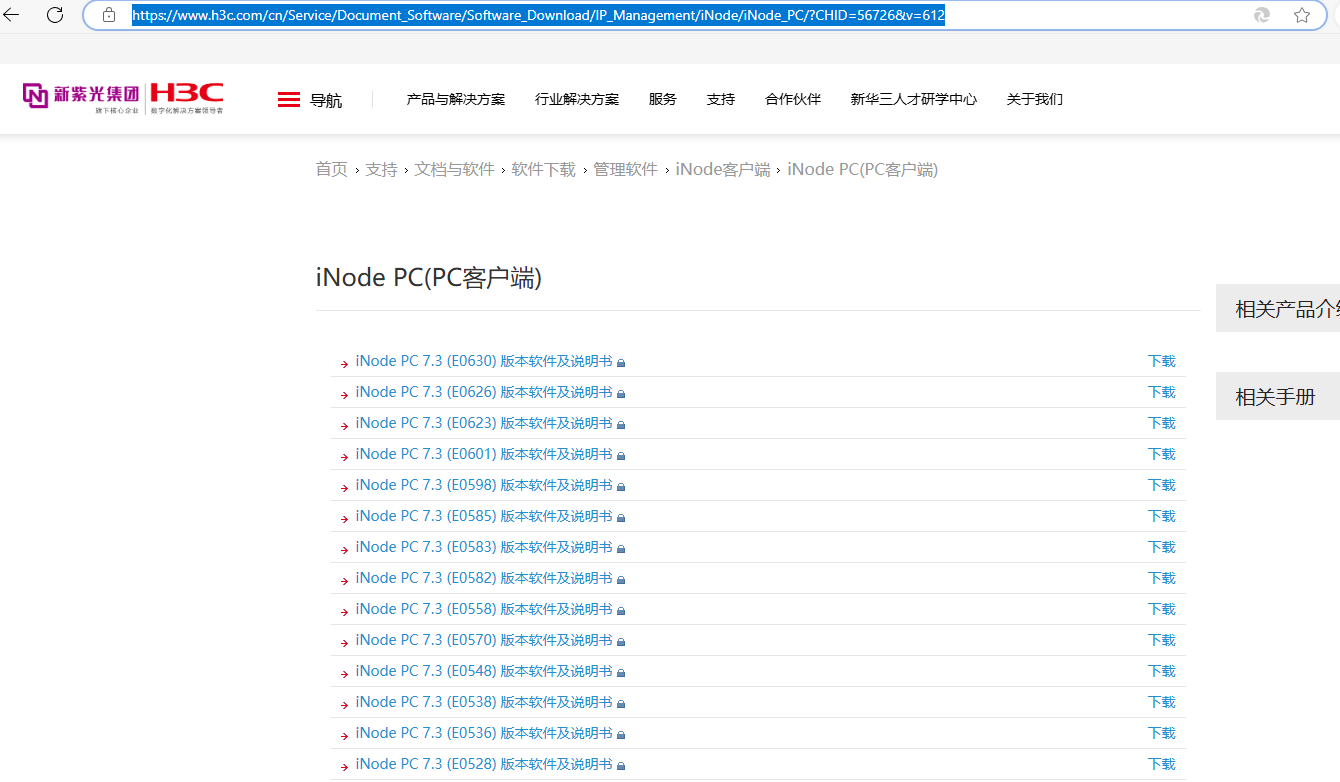Reload the page with refresh icon
The image size is (1340, 782).
[55, 15]
